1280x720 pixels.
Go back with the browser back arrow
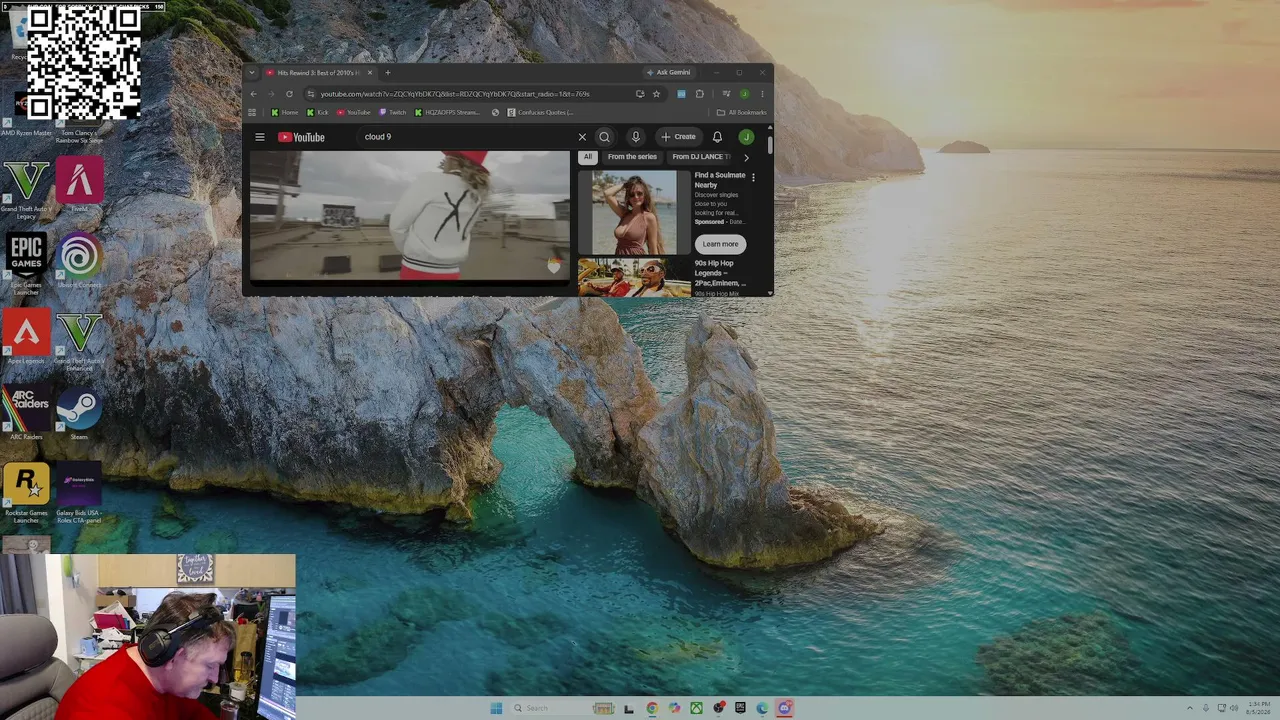253,94
